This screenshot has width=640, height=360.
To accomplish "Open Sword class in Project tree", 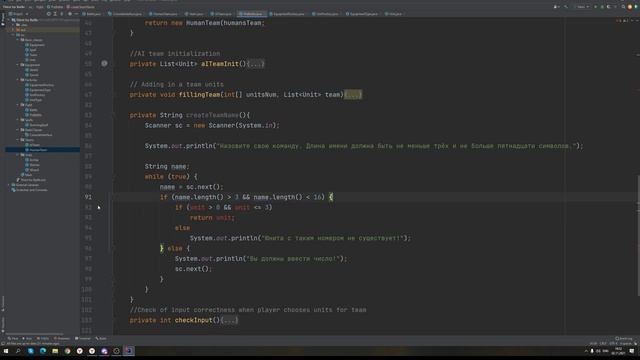I will click(33, 75).
